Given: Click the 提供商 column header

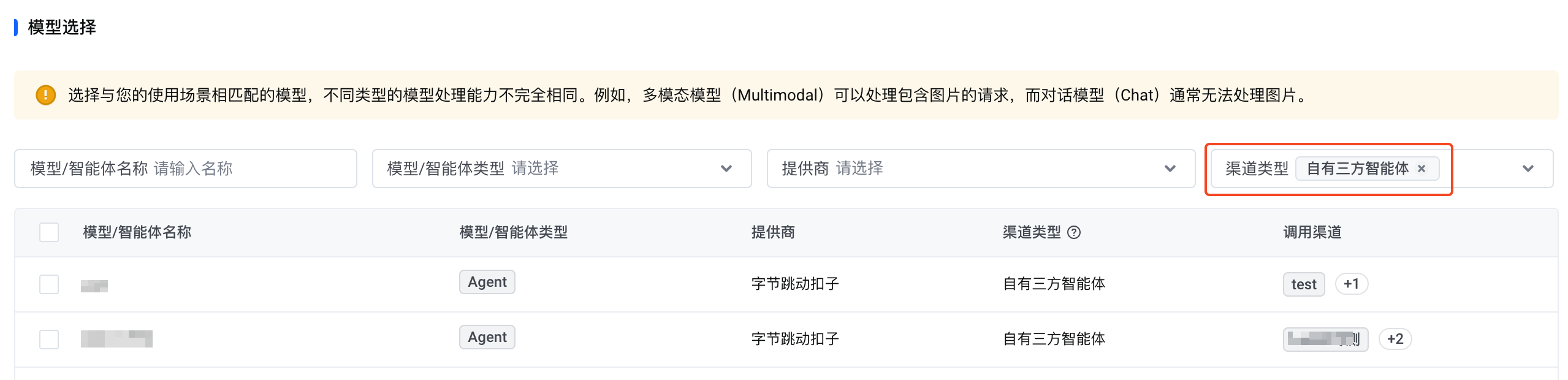Looking at the screenshot, I should point(773,232).
